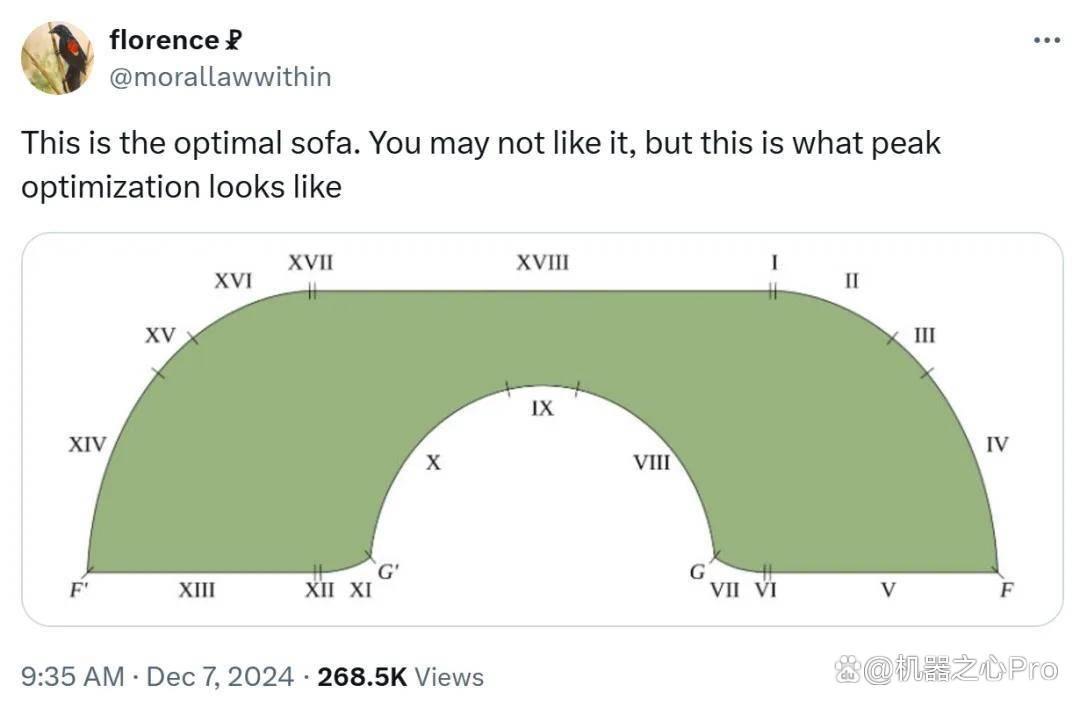This screenshot has width=1080, height=707.
Task: Click the watermark paw icon near 机器之心Pro
Action: [847, 668]
